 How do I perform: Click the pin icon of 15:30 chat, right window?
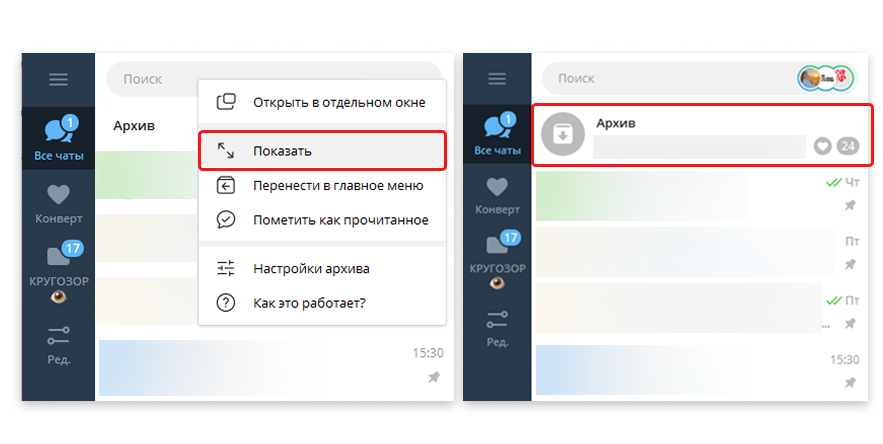[x=850, y=383]
